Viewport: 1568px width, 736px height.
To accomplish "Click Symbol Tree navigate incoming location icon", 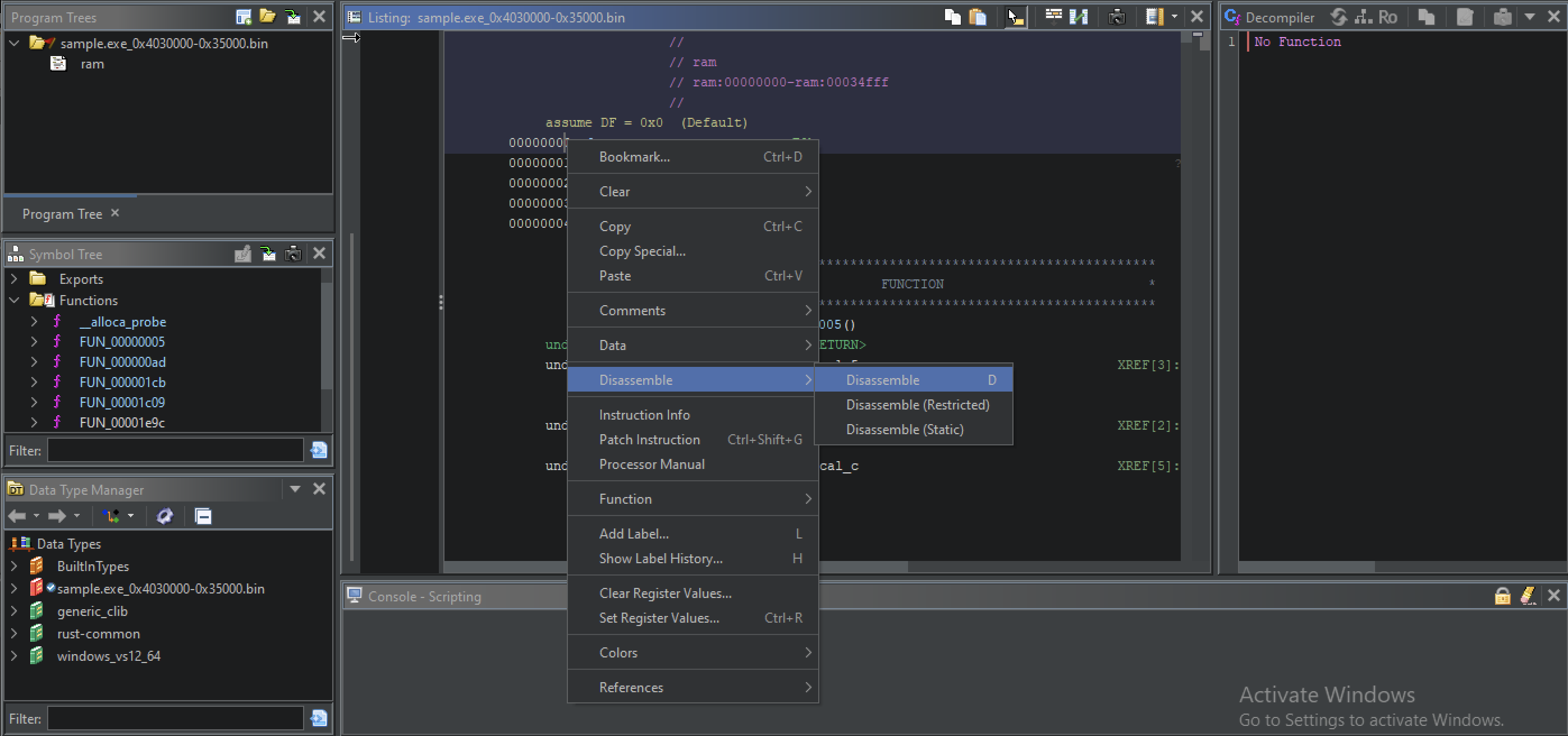I will pyautogui.click(x=268, y=253).
